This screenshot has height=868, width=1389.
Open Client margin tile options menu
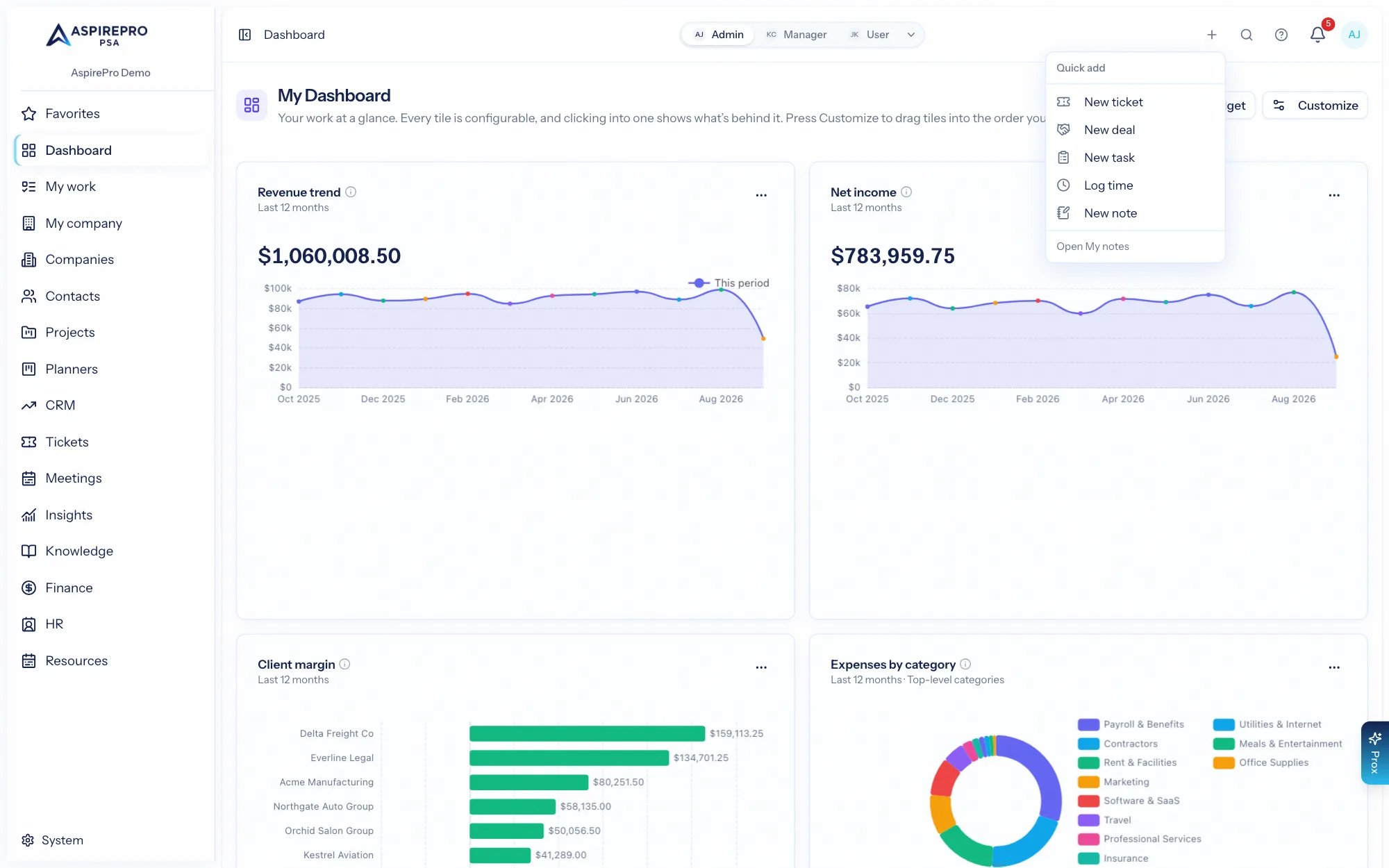tap(761, 667)
